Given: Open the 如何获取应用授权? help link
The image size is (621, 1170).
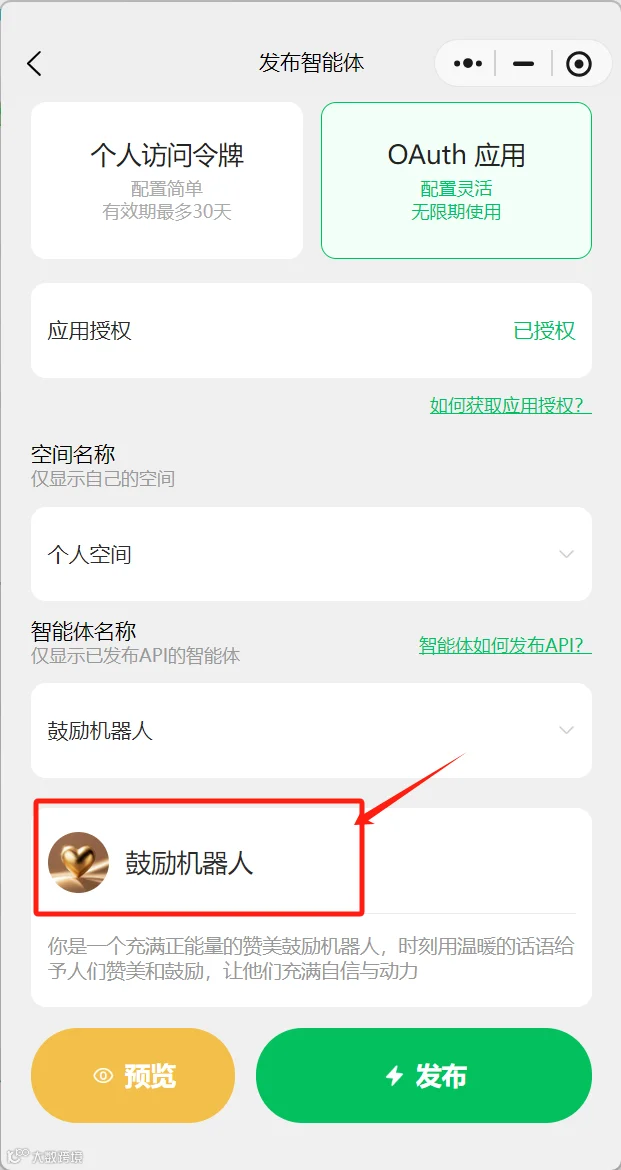Looking at the screenshot, I should pos(511,405).
